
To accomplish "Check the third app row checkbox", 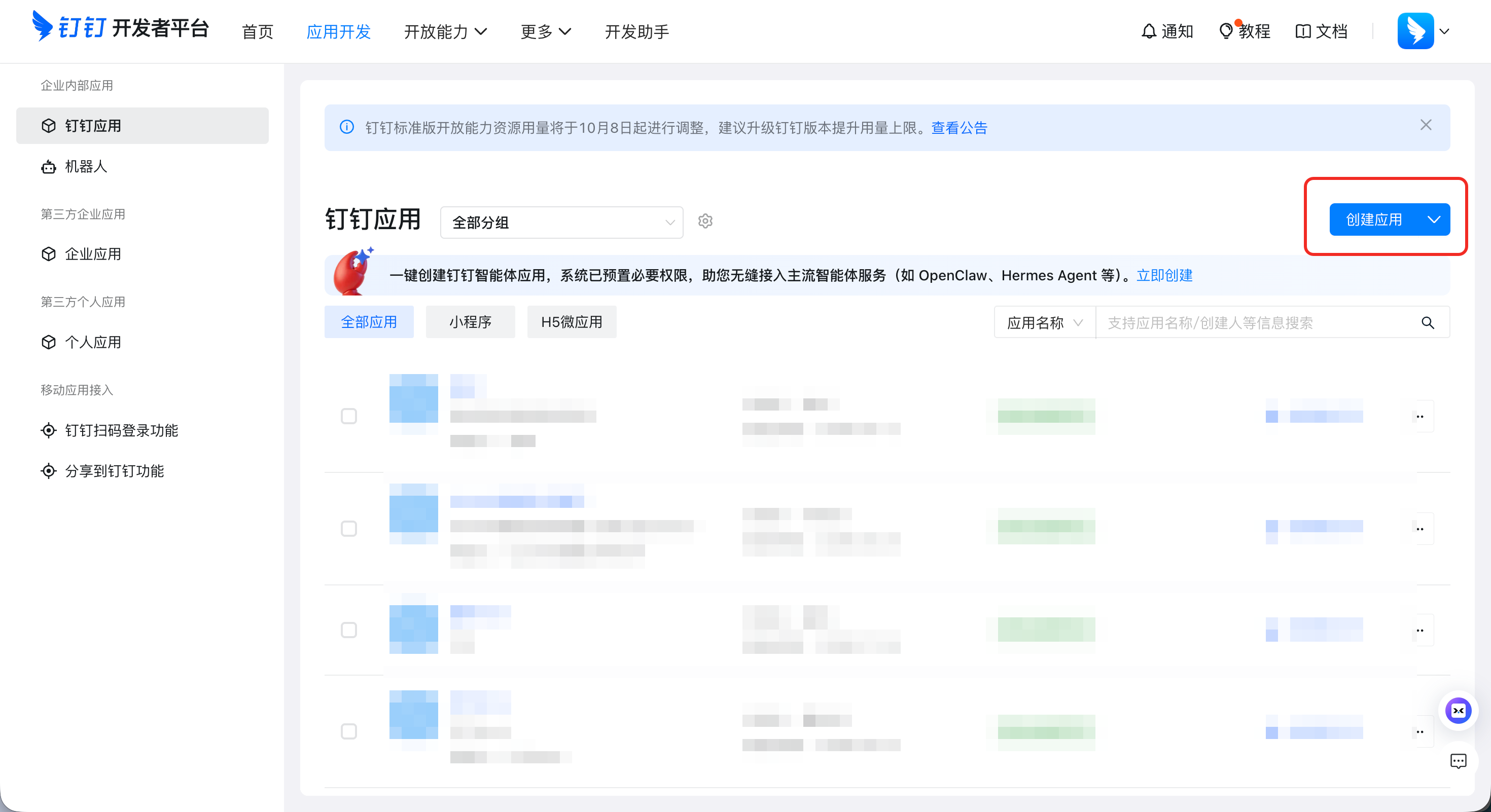I will click(x=348, y=630).
